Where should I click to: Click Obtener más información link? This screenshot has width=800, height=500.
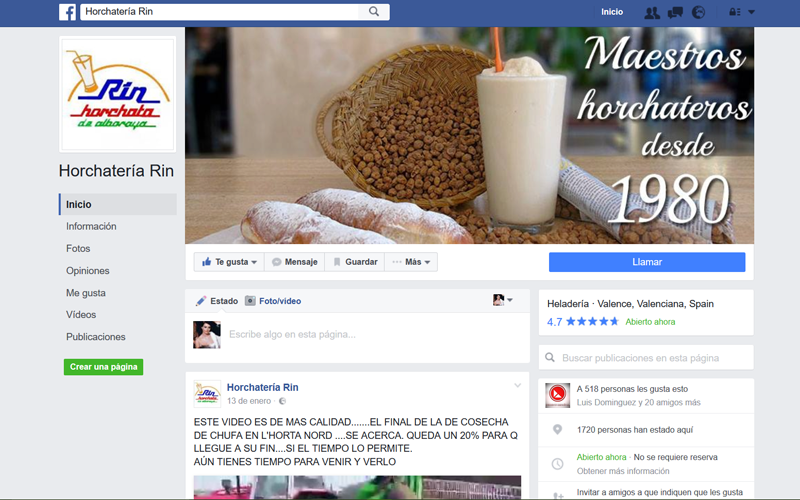click(623, 471)
